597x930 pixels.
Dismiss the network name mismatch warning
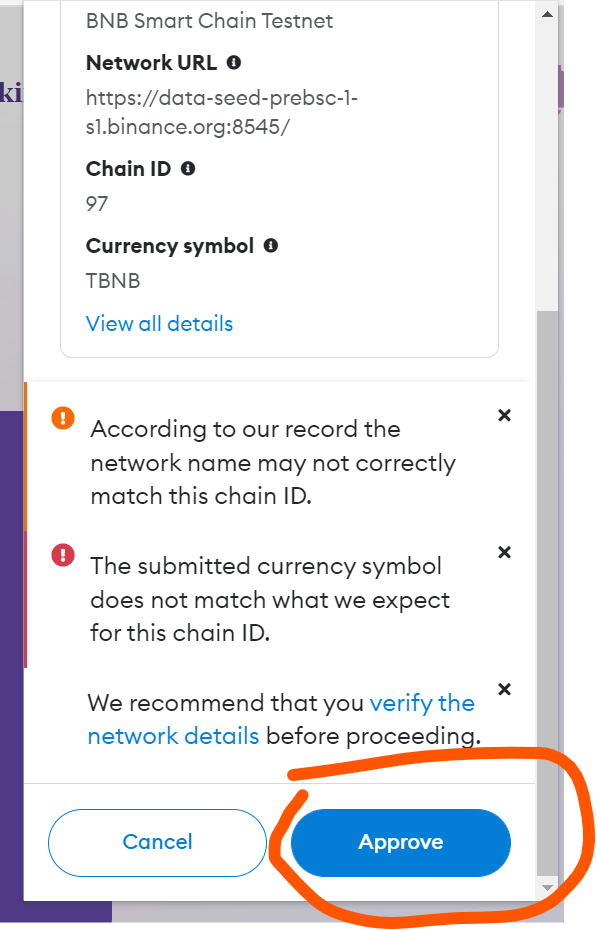(504, 415)
